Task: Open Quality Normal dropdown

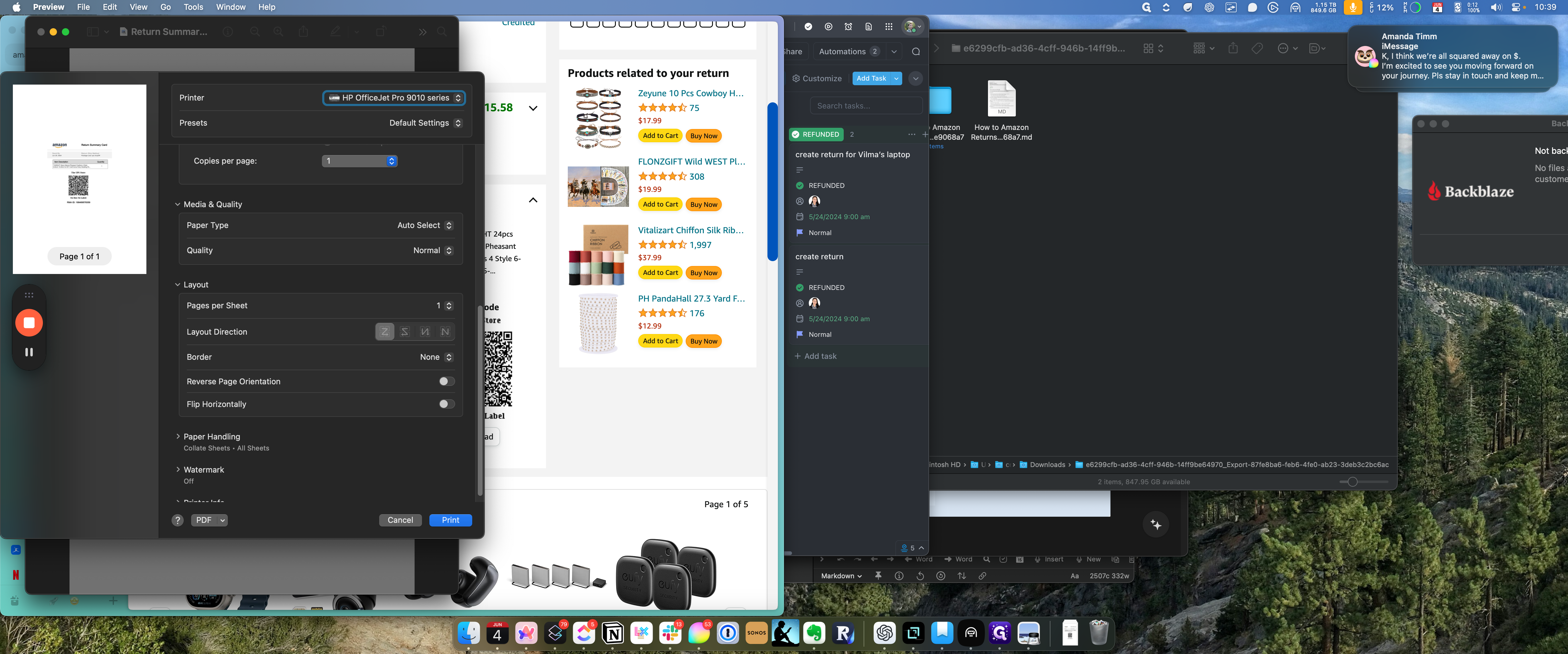Action: pyautogui.click(x=433, y=250)
